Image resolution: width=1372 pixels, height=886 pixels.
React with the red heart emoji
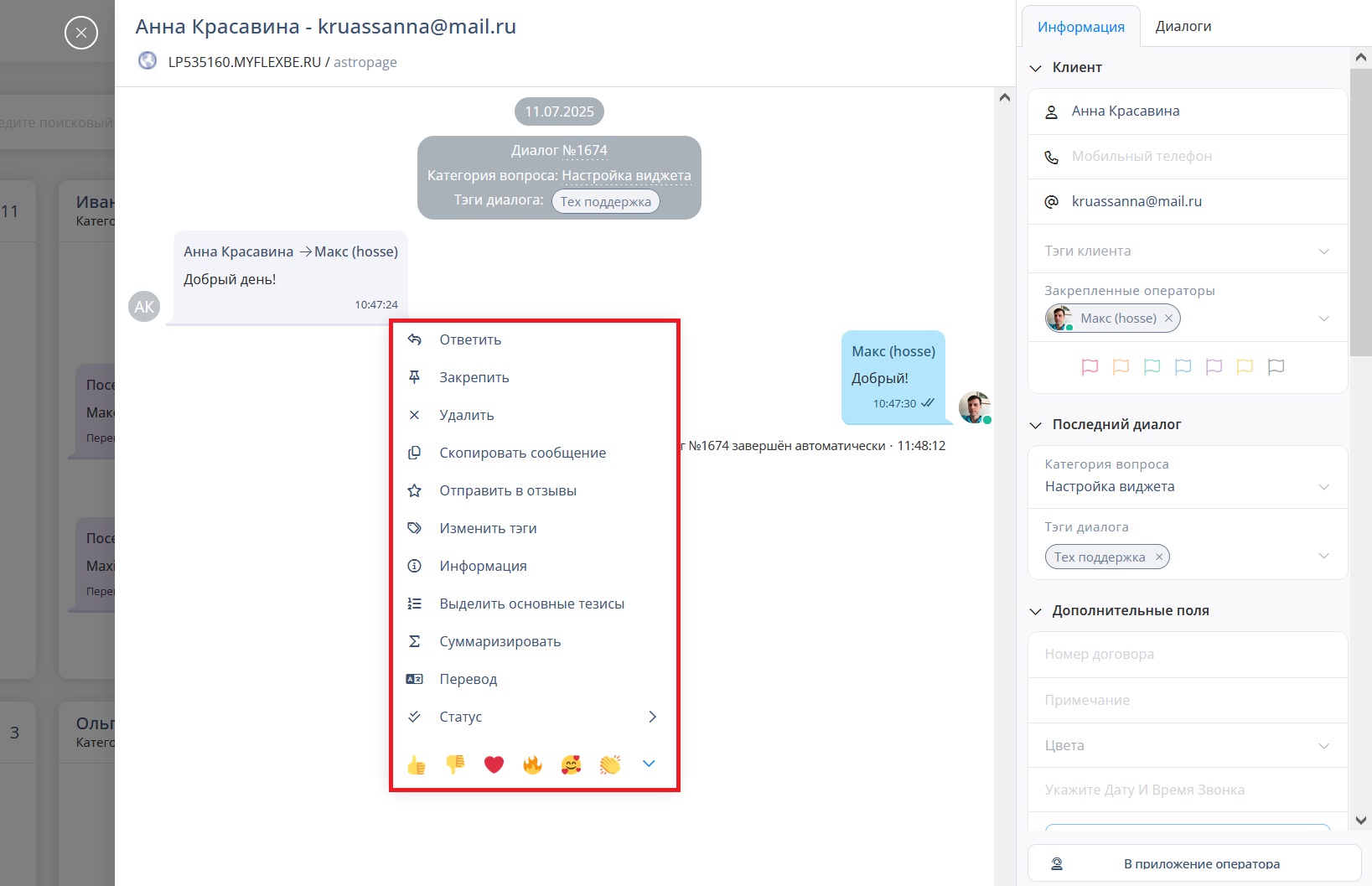click(x=494, y=764)
